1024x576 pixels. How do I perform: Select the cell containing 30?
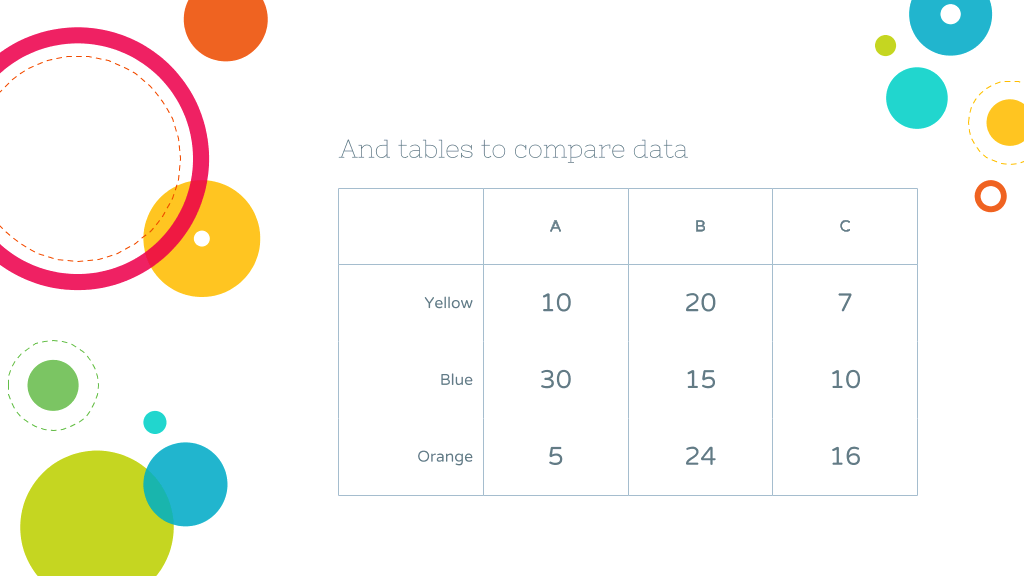point(556,380)
